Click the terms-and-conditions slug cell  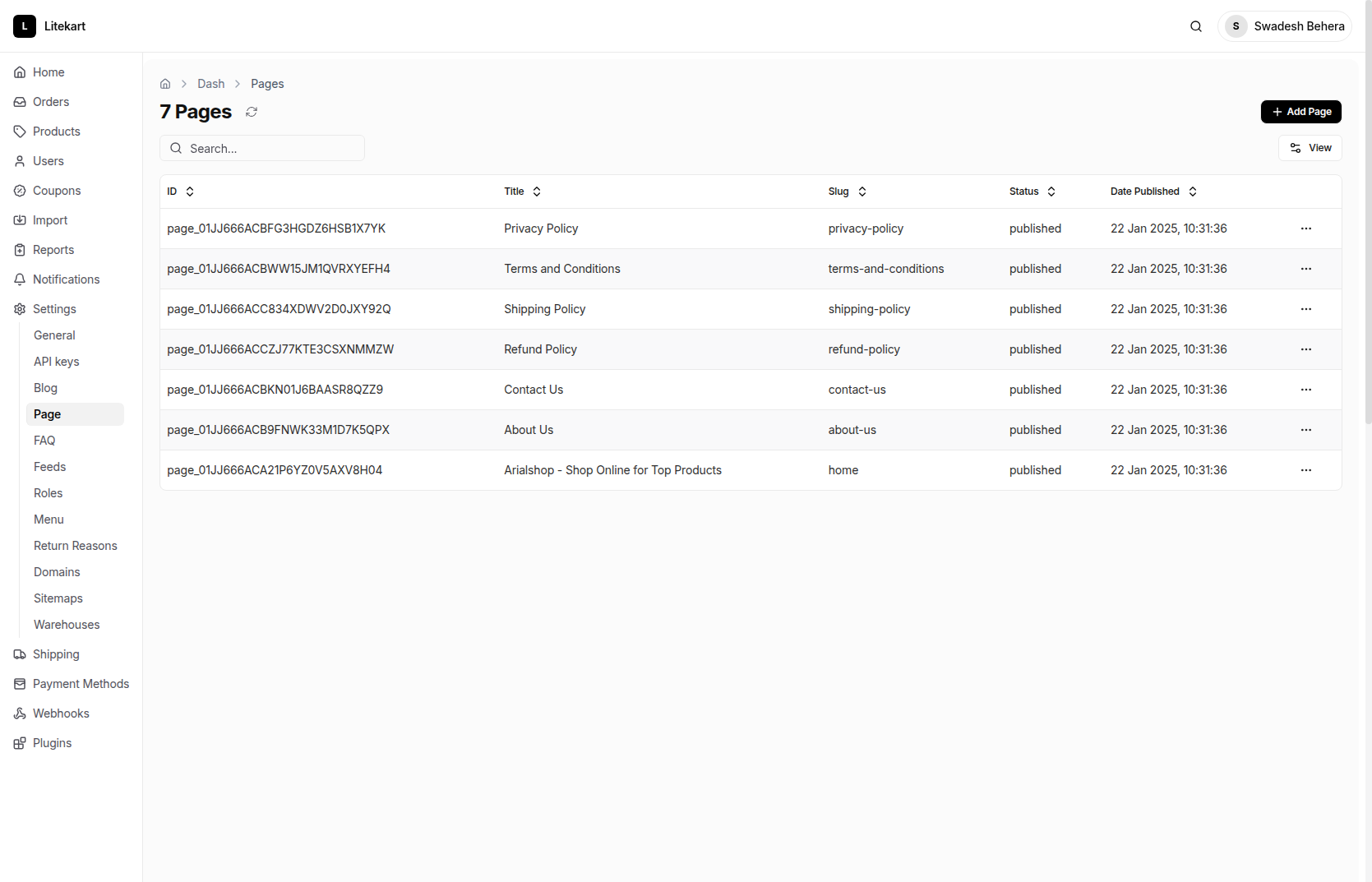pyautogui.click(x=886, y=269)
